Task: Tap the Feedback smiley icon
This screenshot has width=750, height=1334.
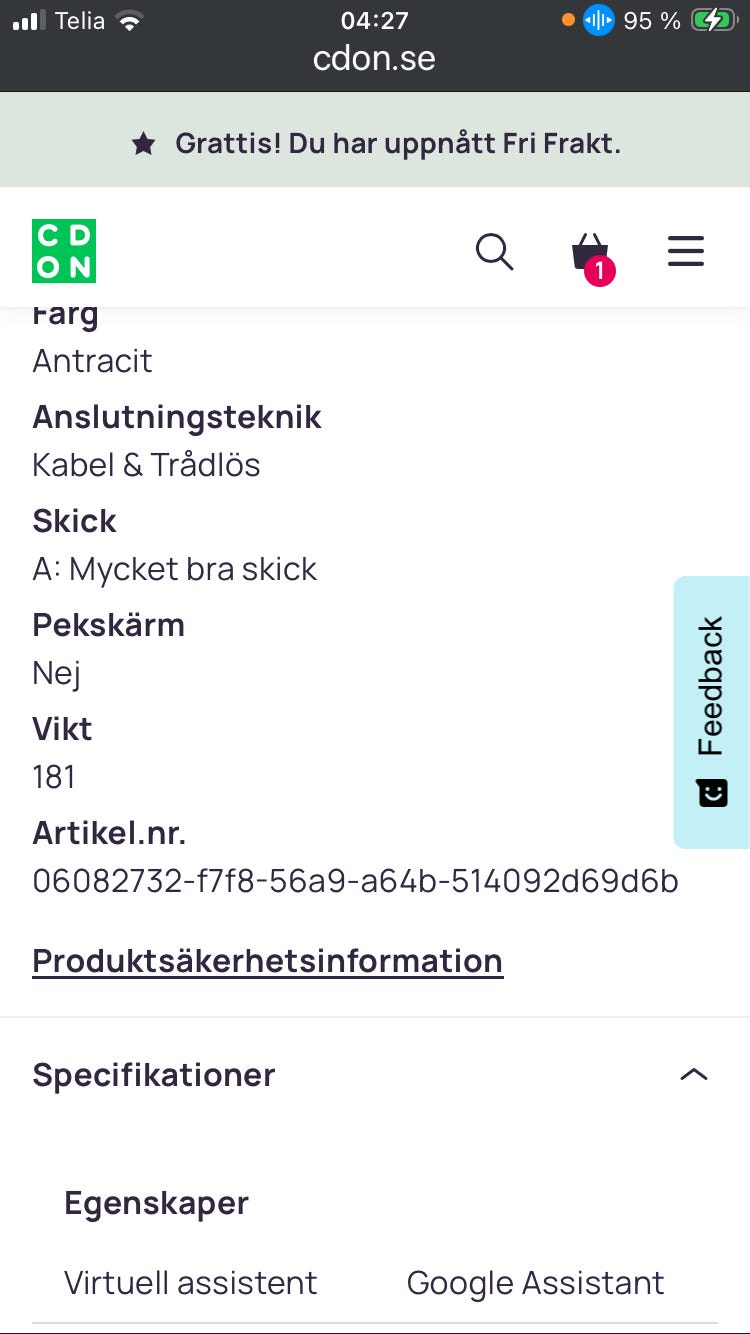Action: point(712,793)
